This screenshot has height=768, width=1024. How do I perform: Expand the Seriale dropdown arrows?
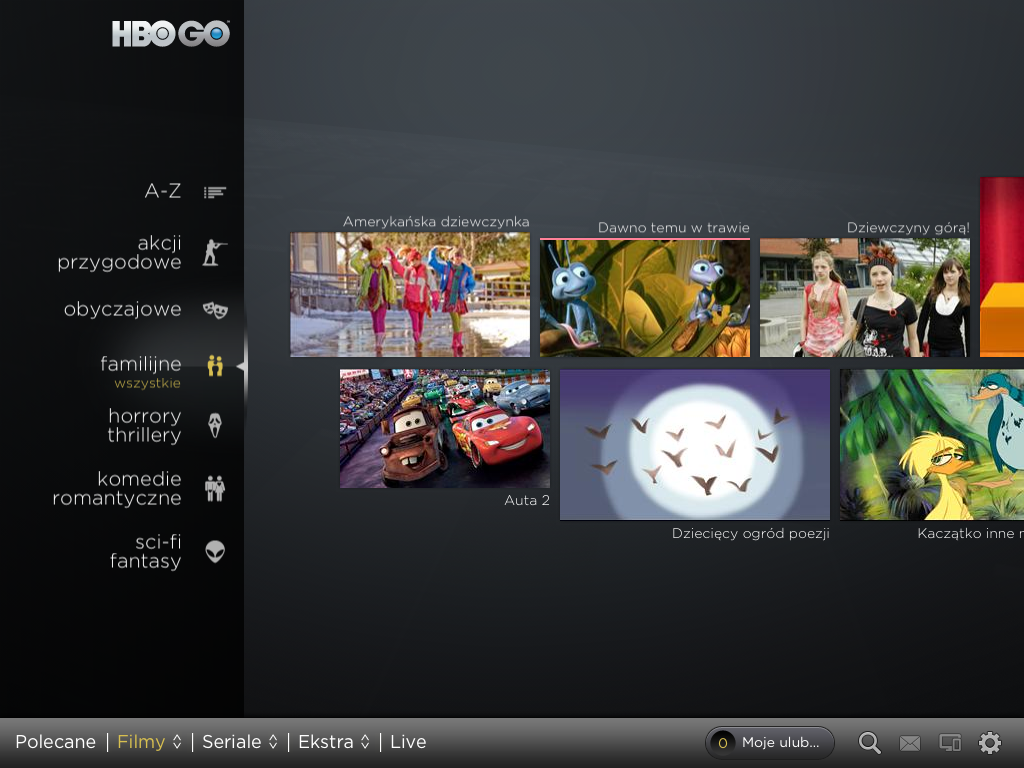[x=273, y=742]
